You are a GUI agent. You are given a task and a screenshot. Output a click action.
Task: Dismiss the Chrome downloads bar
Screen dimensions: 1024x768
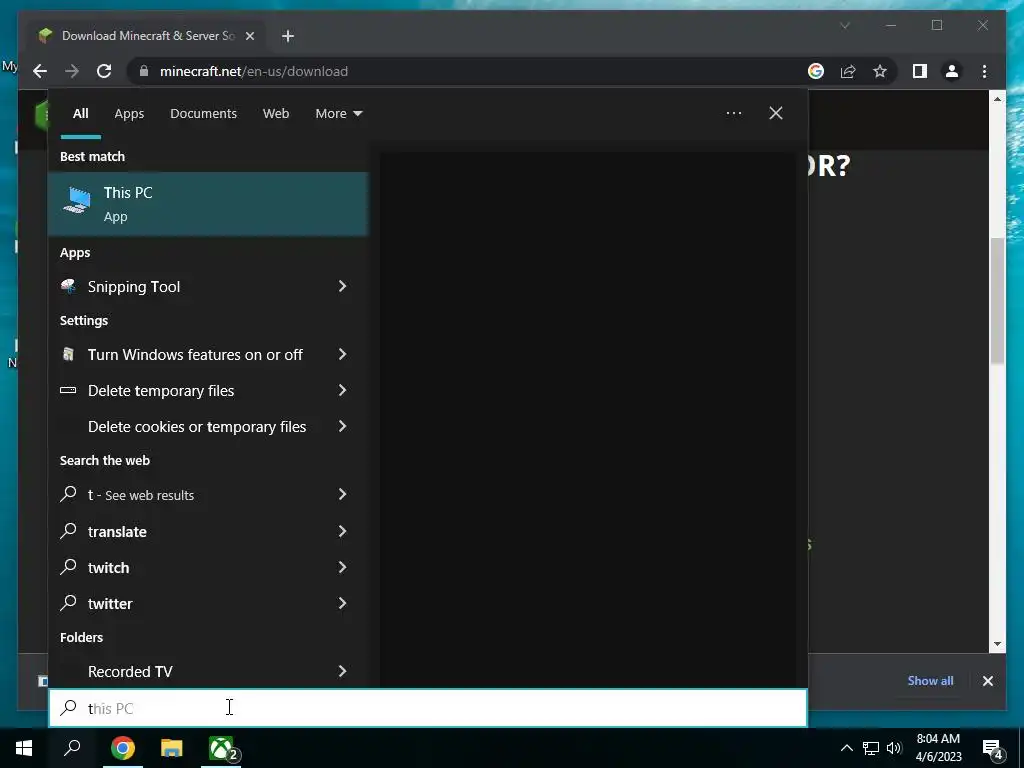coord(987,681)
